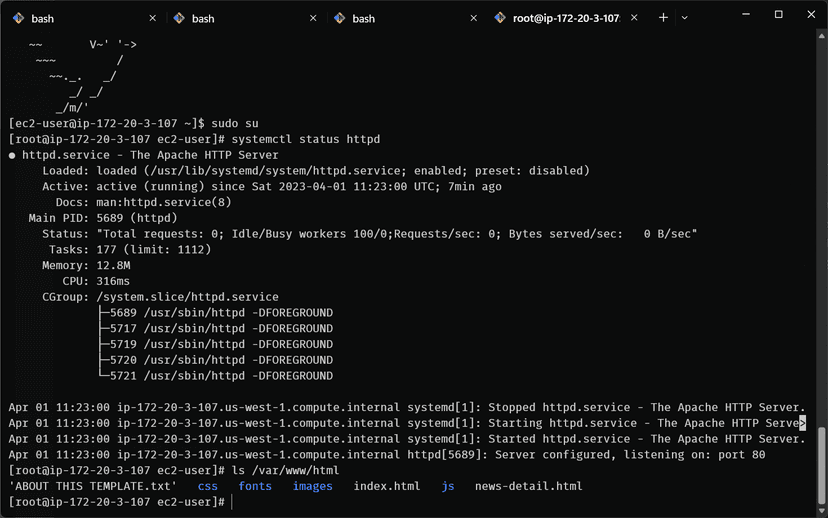The width and height of the screenshot is (828, 518).
Task: Switch to the first bash tab
Action: [84, 18]
